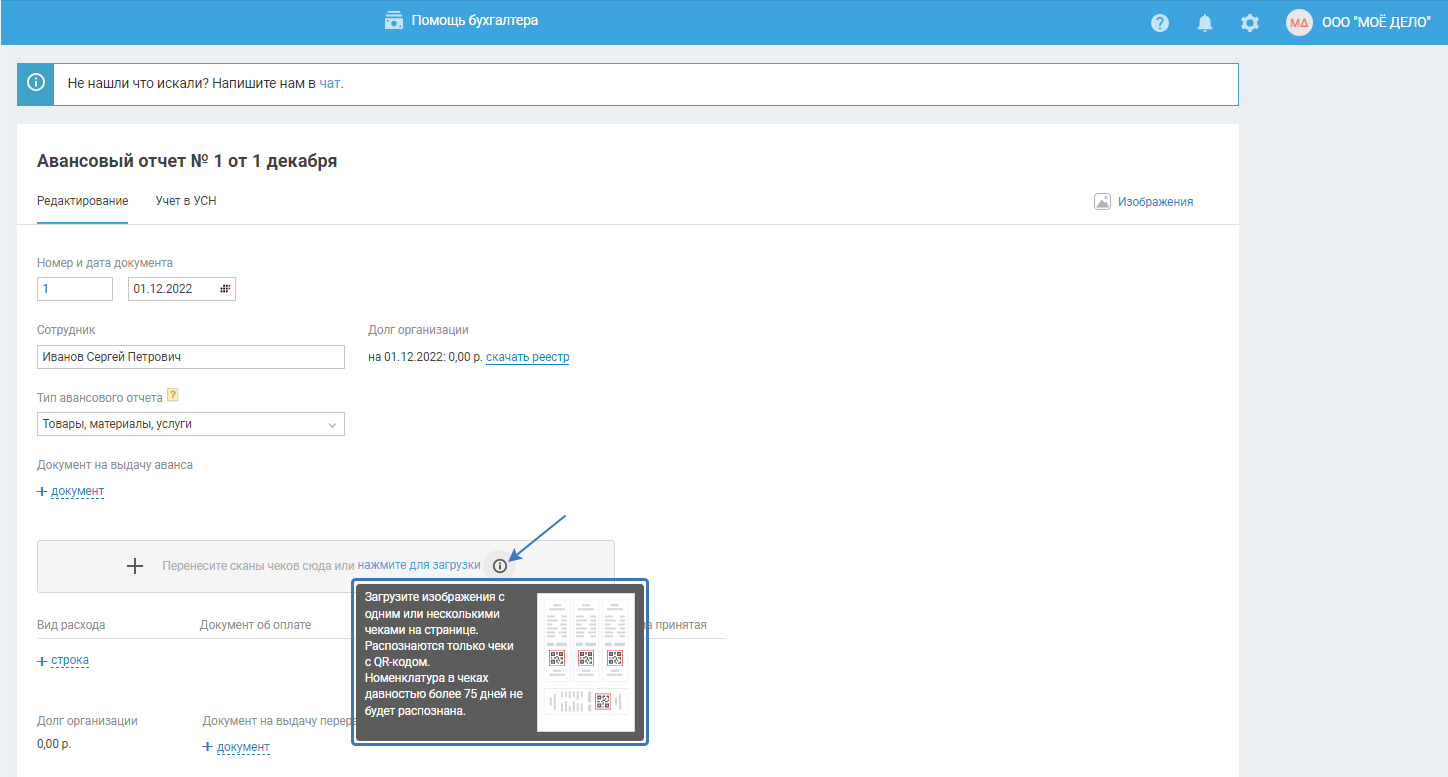Add документ under Документ на выдачу аванса
Viewport: 1448px width, 777px height.
pyautogui.click(x=70, y=491)
